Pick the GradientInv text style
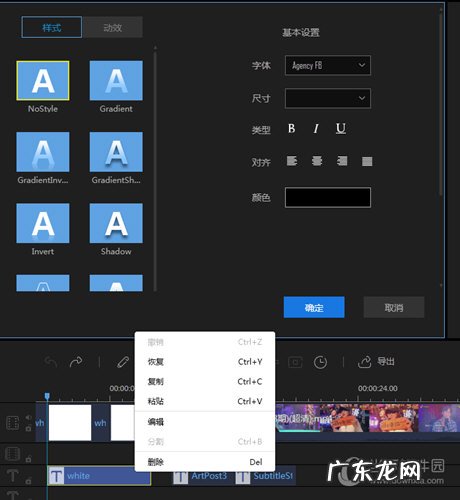460x500 pixels. click(x=43, y=152)
